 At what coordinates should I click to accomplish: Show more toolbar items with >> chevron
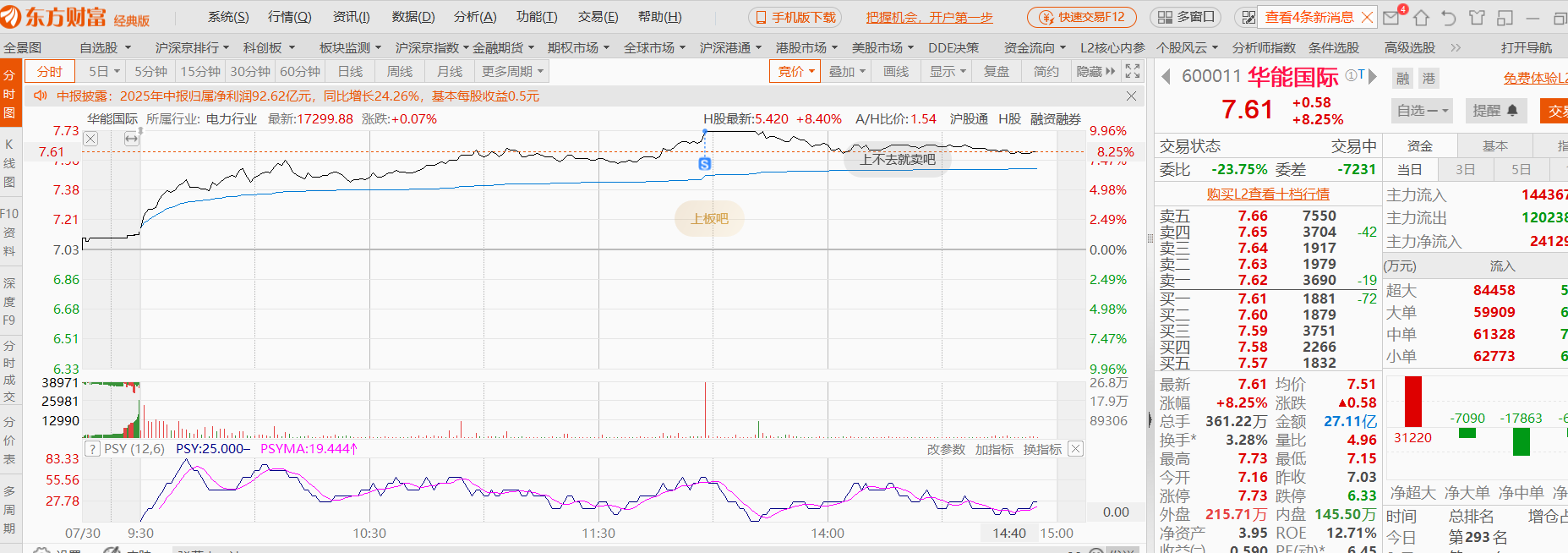click(x=1456, y=48)
